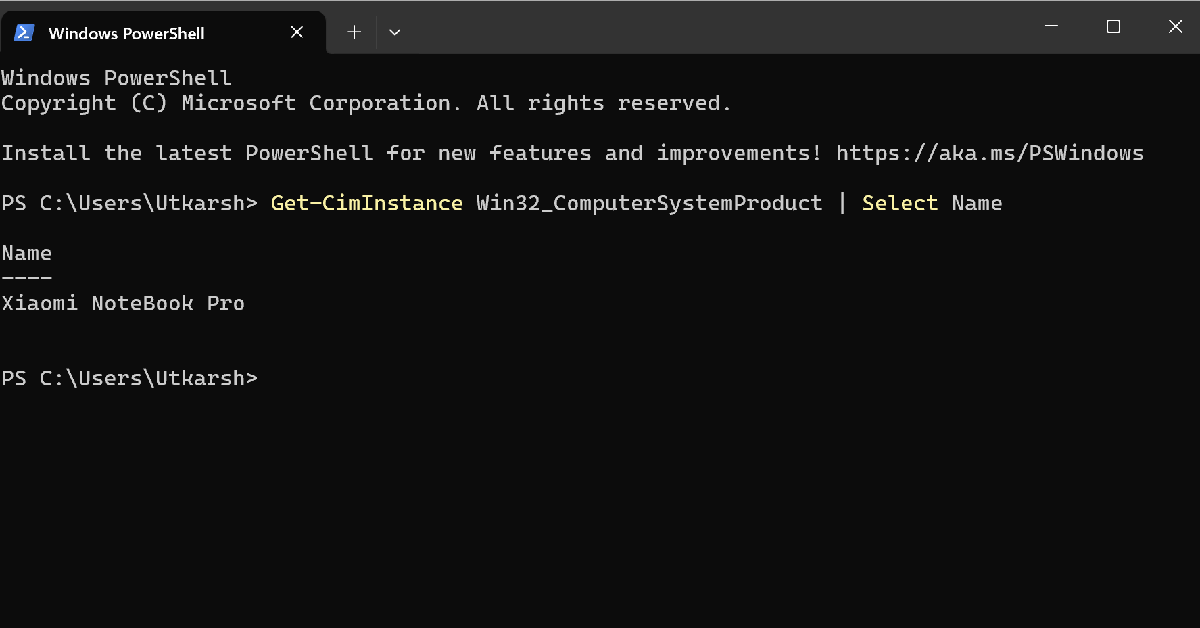The image size is (1200, 628).
Task: Close the Windows PowerShell tab
Action: (297, 32)
